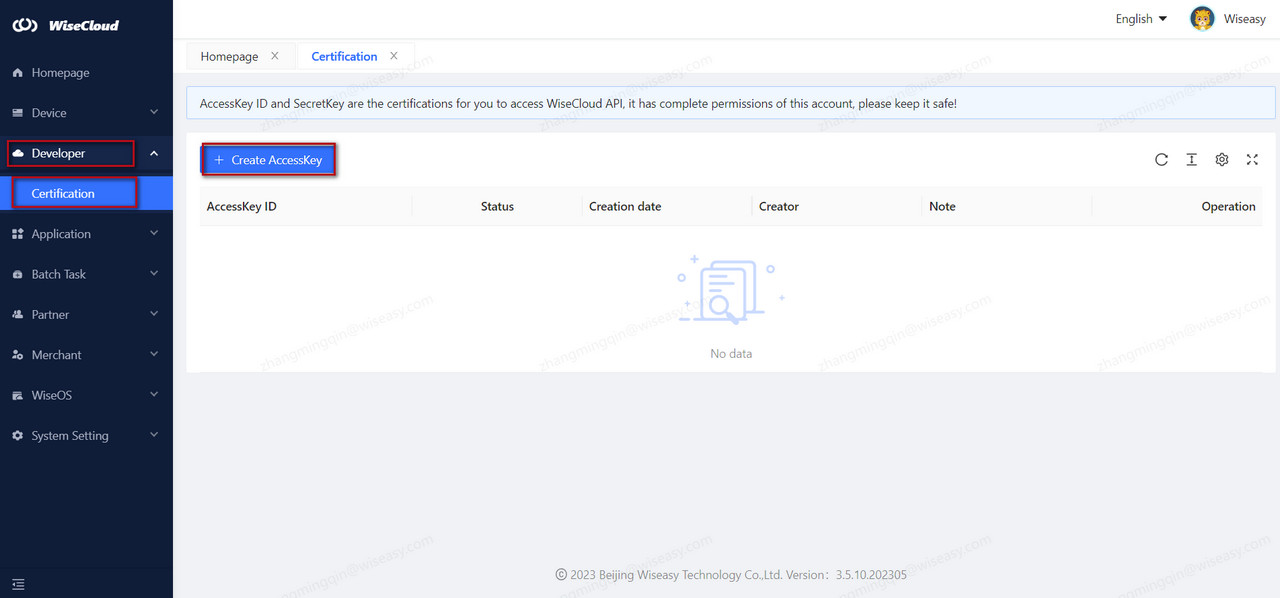1280x598 pixels.
Task: Open the table row density icon
Action: point(1191,160)
